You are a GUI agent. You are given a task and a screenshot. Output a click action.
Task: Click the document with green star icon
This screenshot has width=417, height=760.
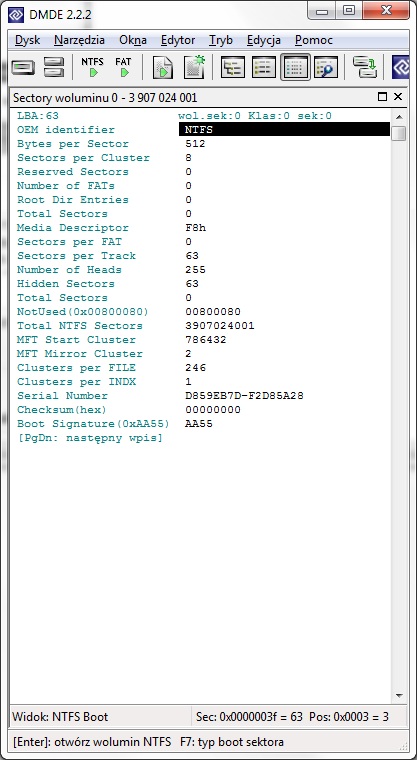[194, 67]
